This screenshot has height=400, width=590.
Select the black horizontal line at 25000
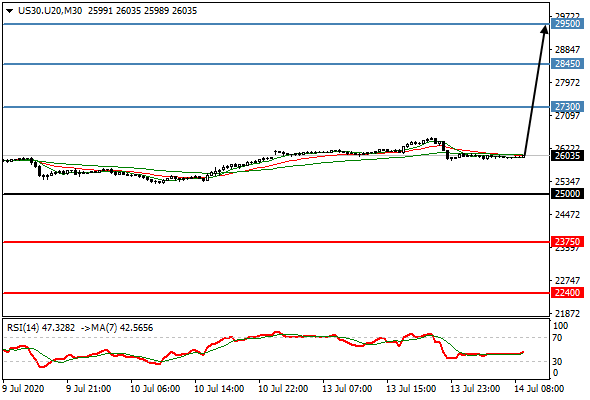tap(276, 194)
